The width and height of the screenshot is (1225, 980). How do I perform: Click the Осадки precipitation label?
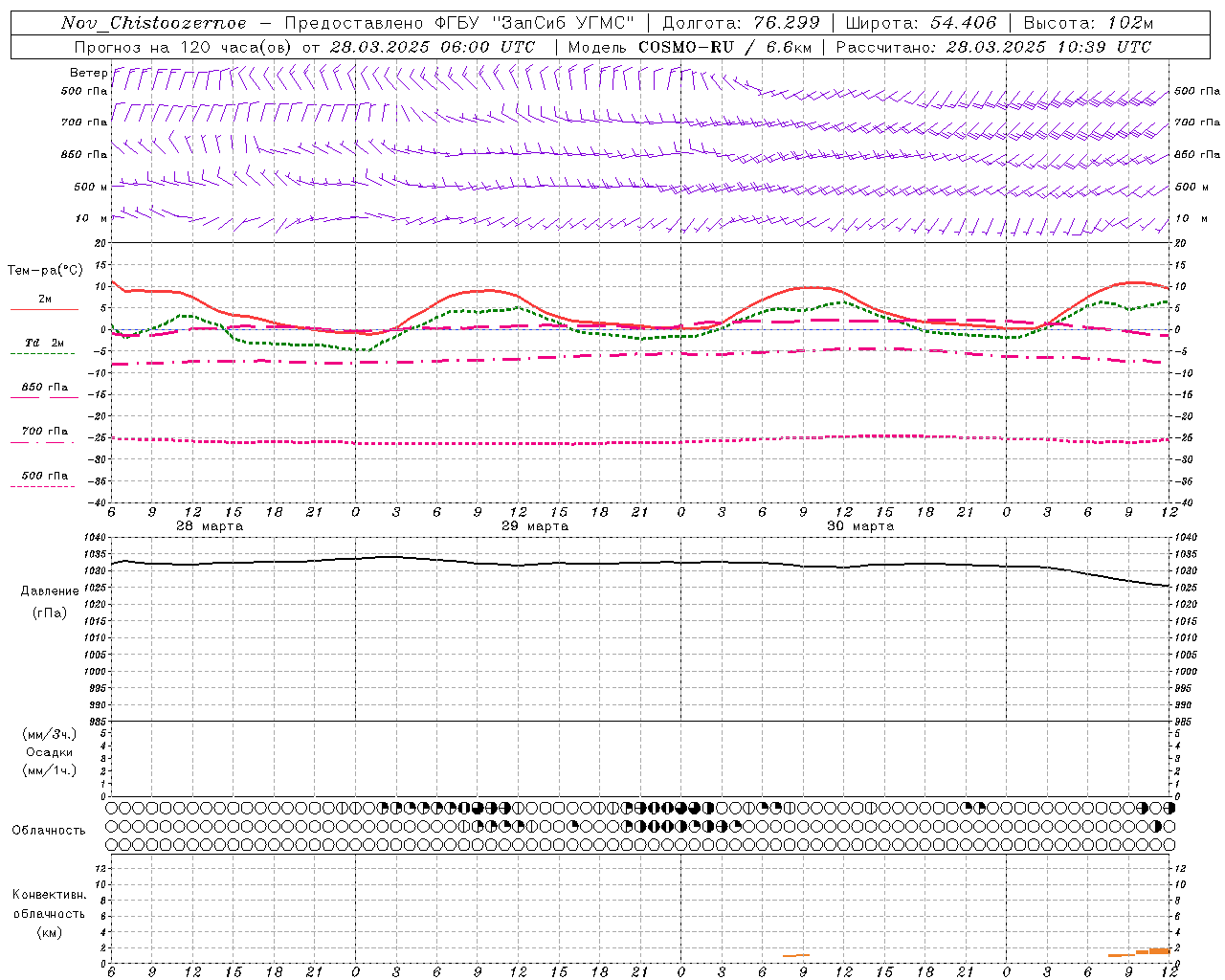(50, 752)
